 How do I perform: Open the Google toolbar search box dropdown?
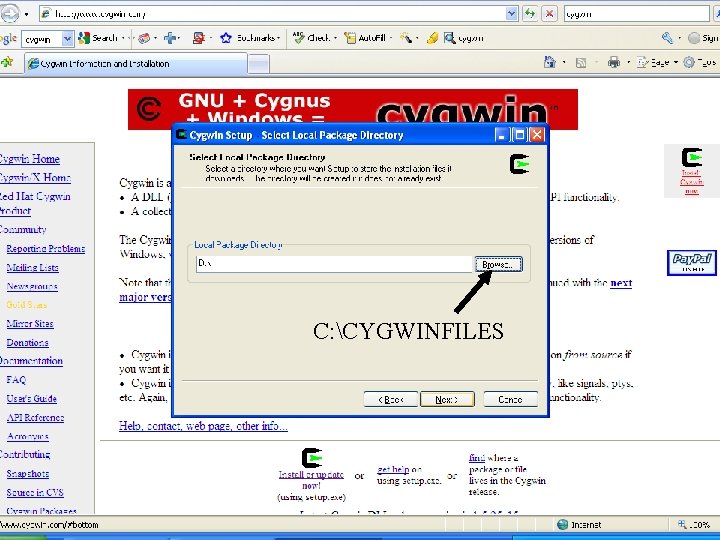[68, 39]
